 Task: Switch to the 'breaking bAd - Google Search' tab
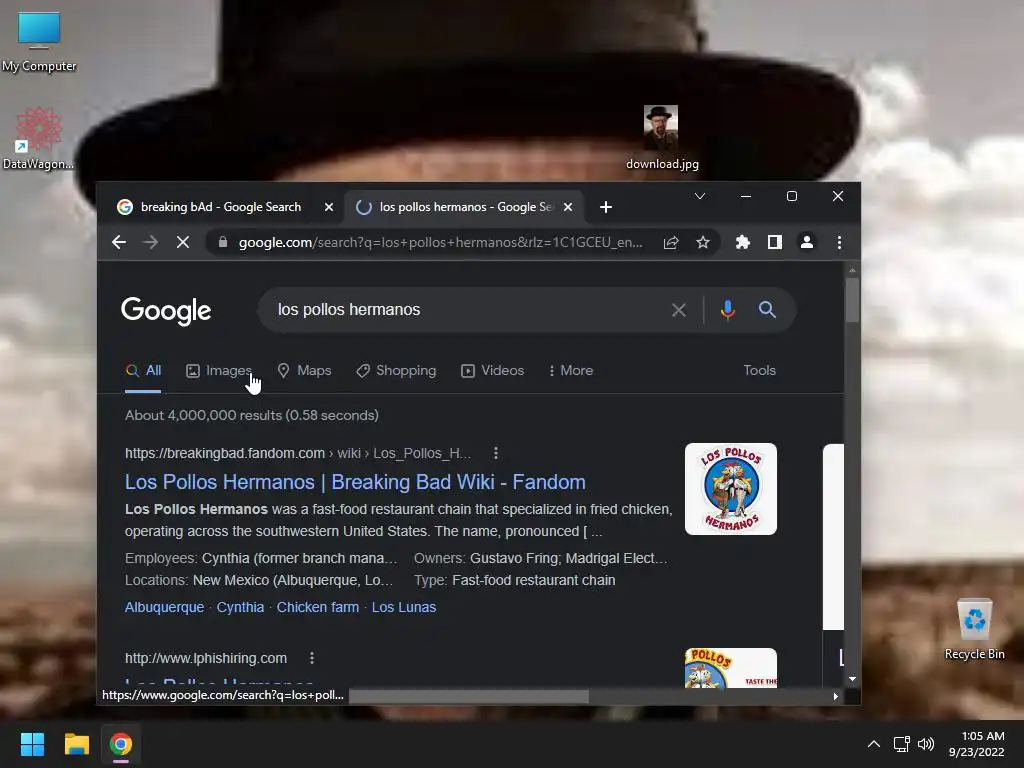pyautogui.click(x=220, y=207)
